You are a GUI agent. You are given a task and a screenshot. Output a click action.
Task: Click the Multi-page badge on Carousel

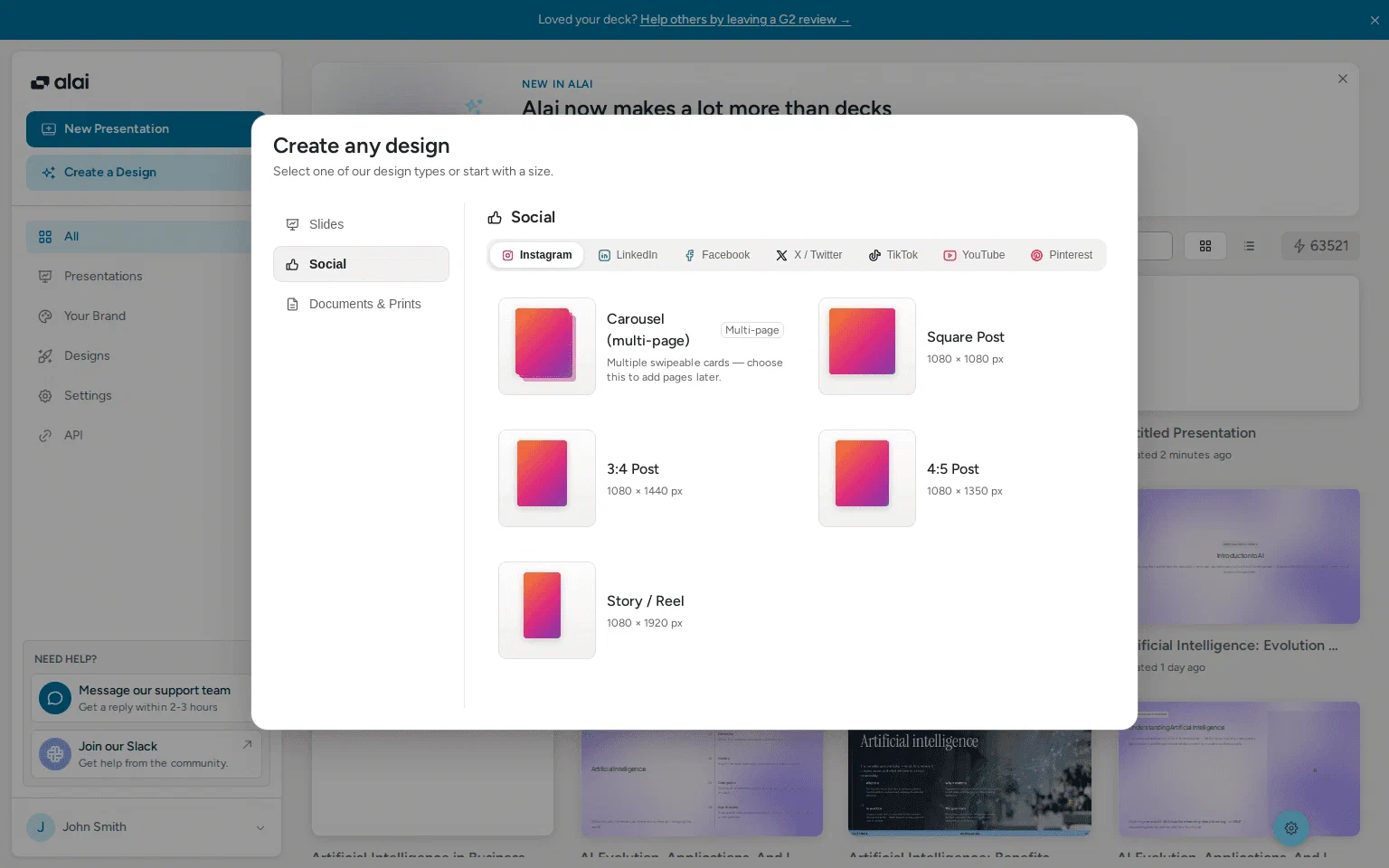tap(752, 330)
